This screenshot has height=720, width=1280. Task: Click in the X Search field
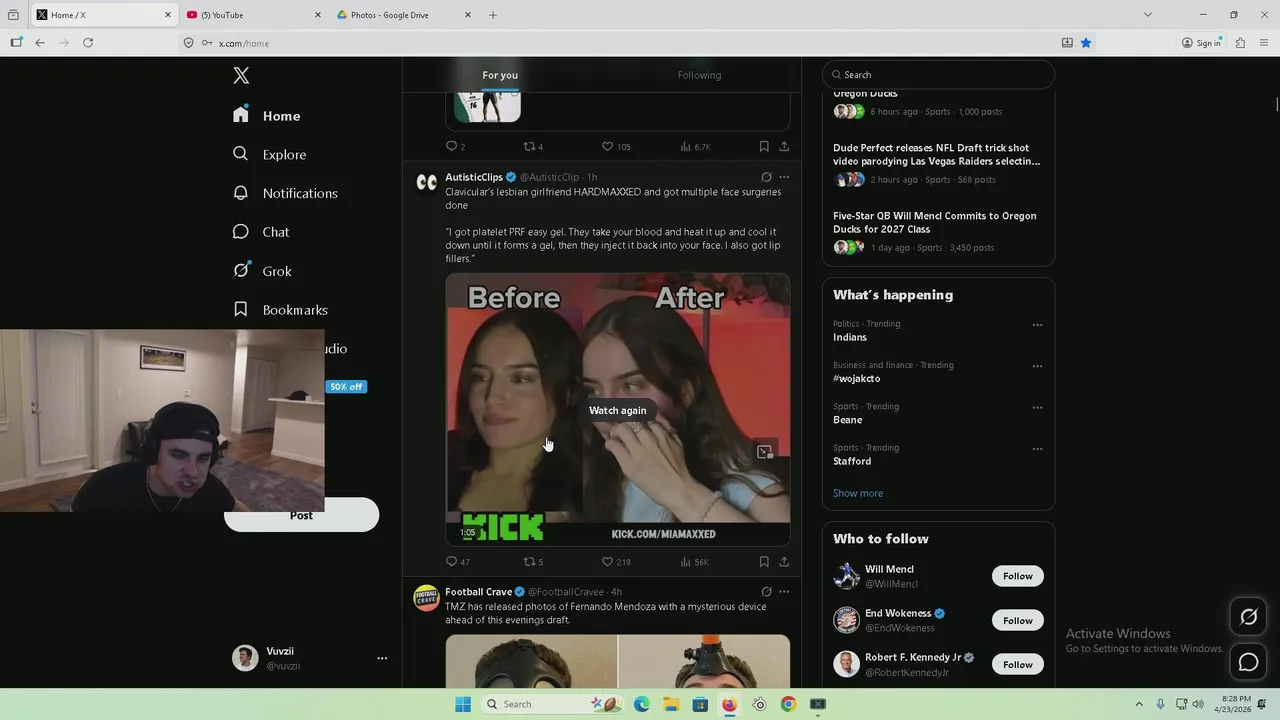(x=938, y=75)
